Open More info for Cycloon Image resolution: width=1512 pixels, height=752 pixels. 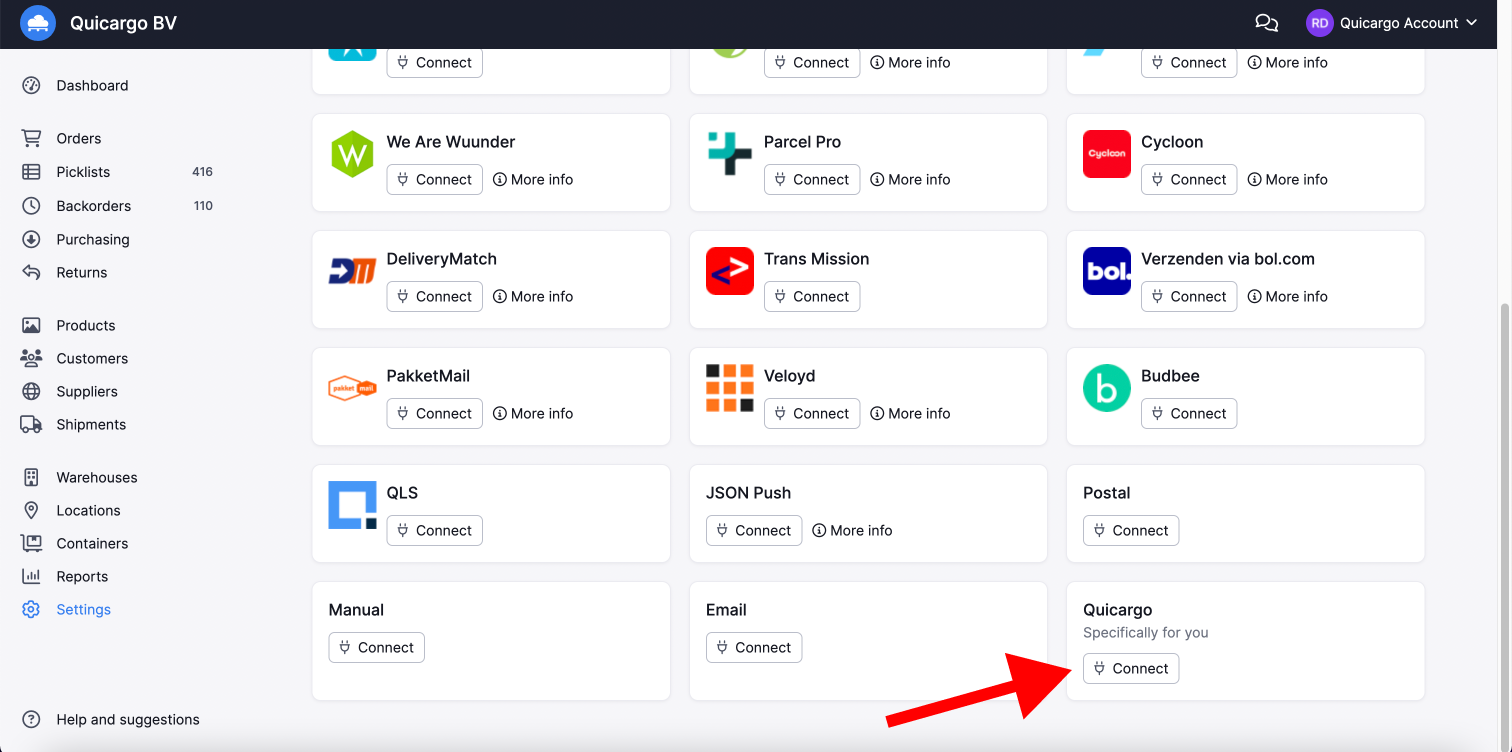(1288, 179)
